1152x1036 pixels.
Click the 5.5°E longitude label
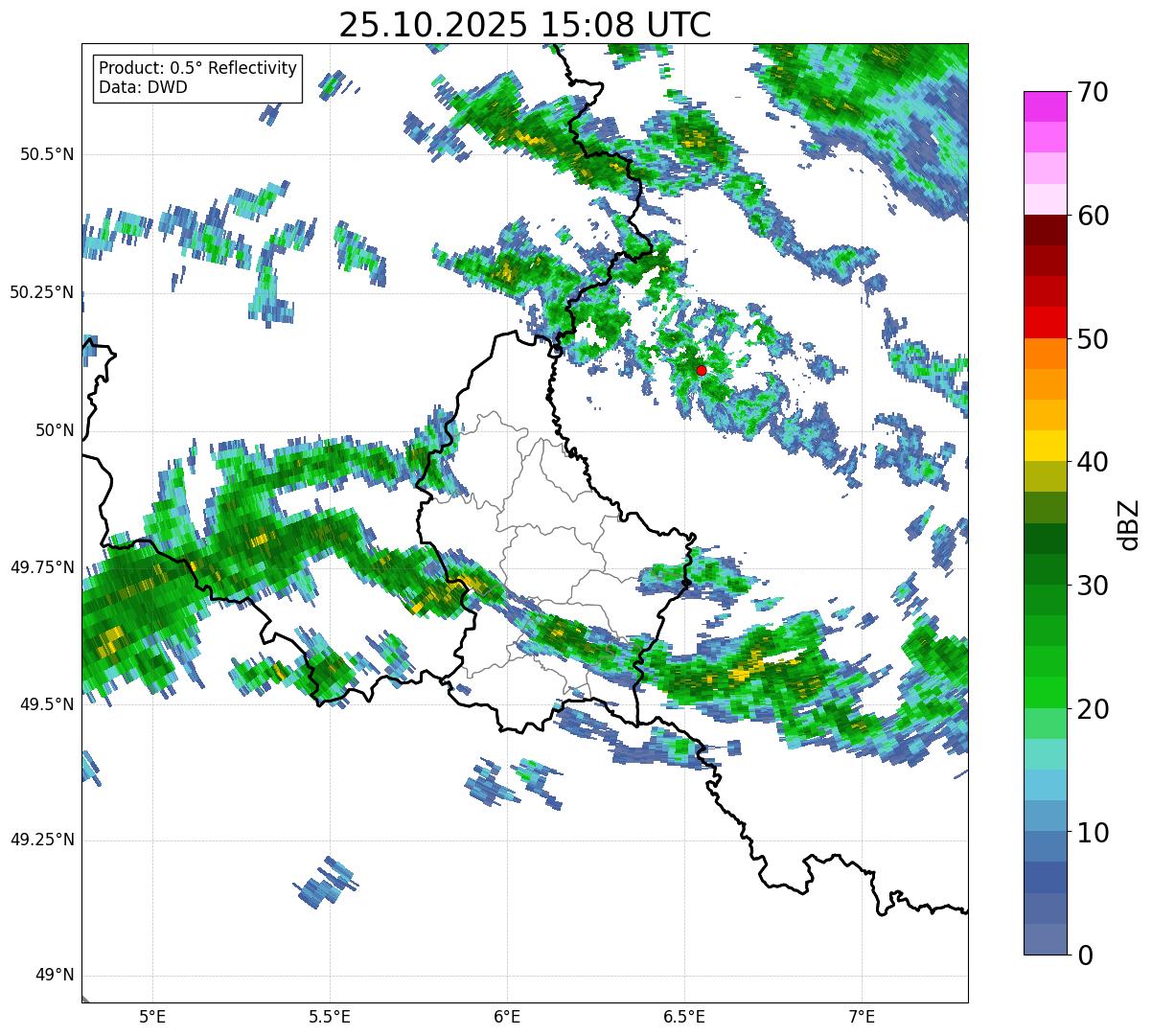point(330,1017)
